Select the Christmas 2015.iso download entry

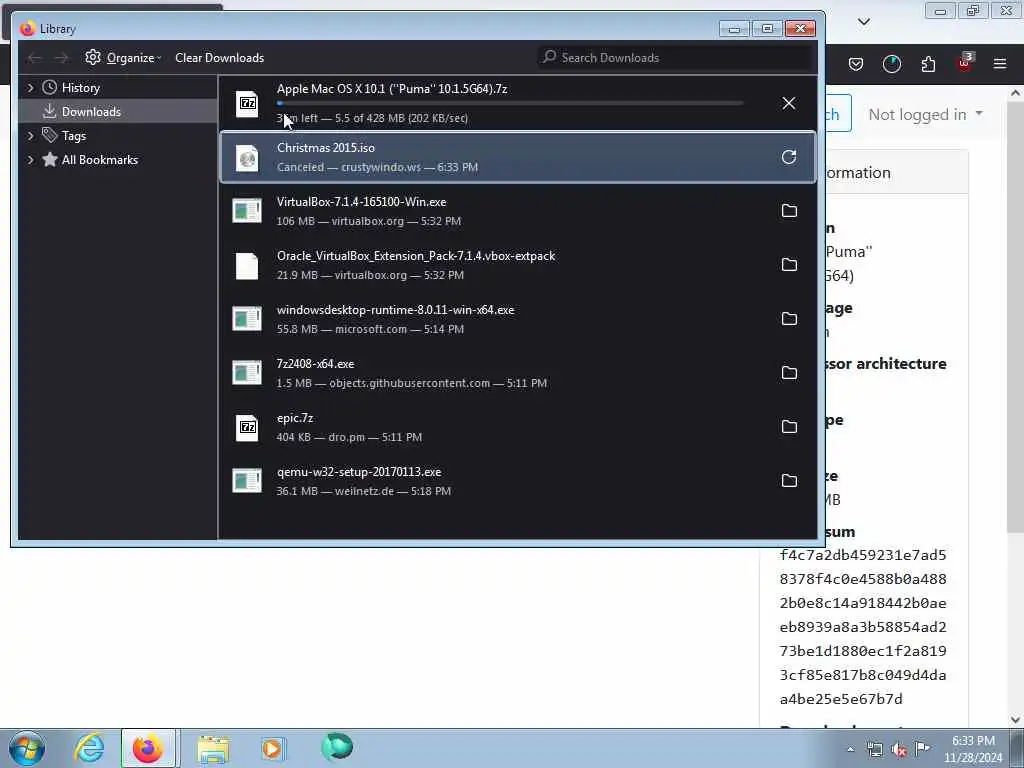point(517,157)
